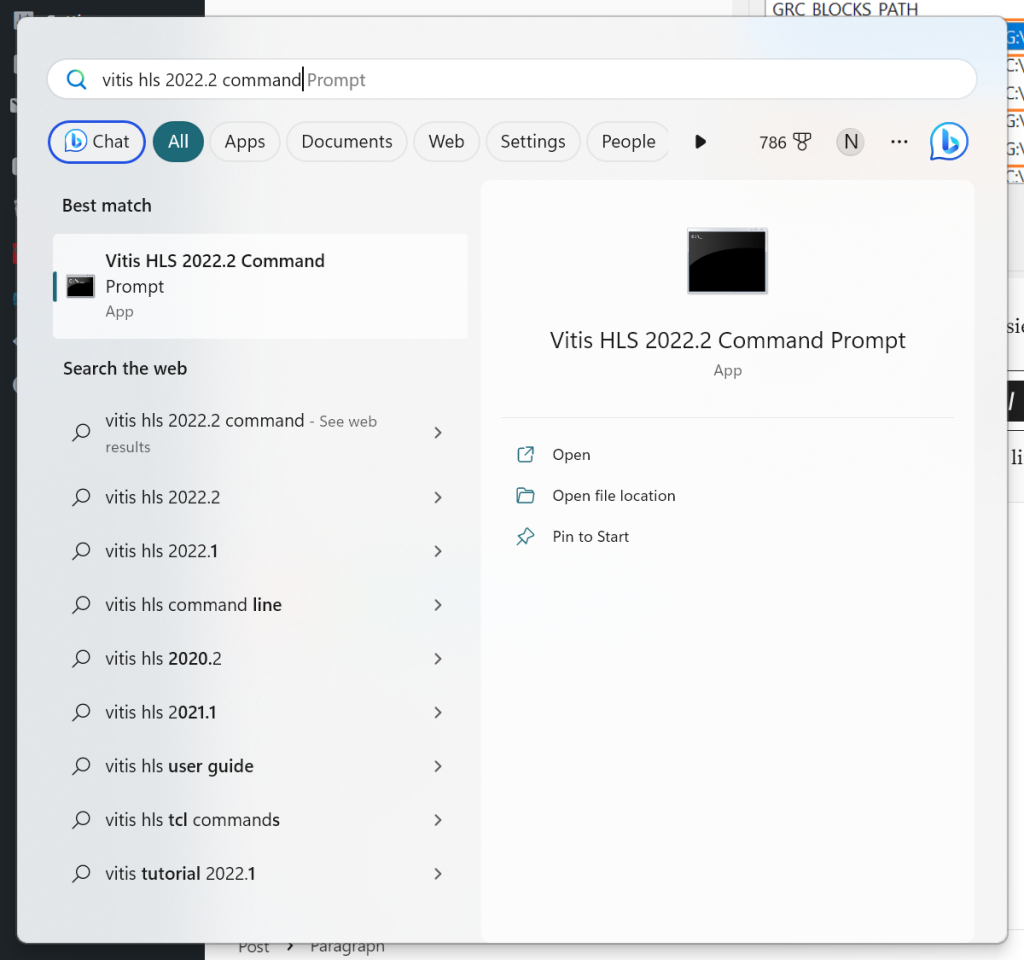Switch to the Documents filter tab
1024x960 pixels.
(x=347, y=142)
